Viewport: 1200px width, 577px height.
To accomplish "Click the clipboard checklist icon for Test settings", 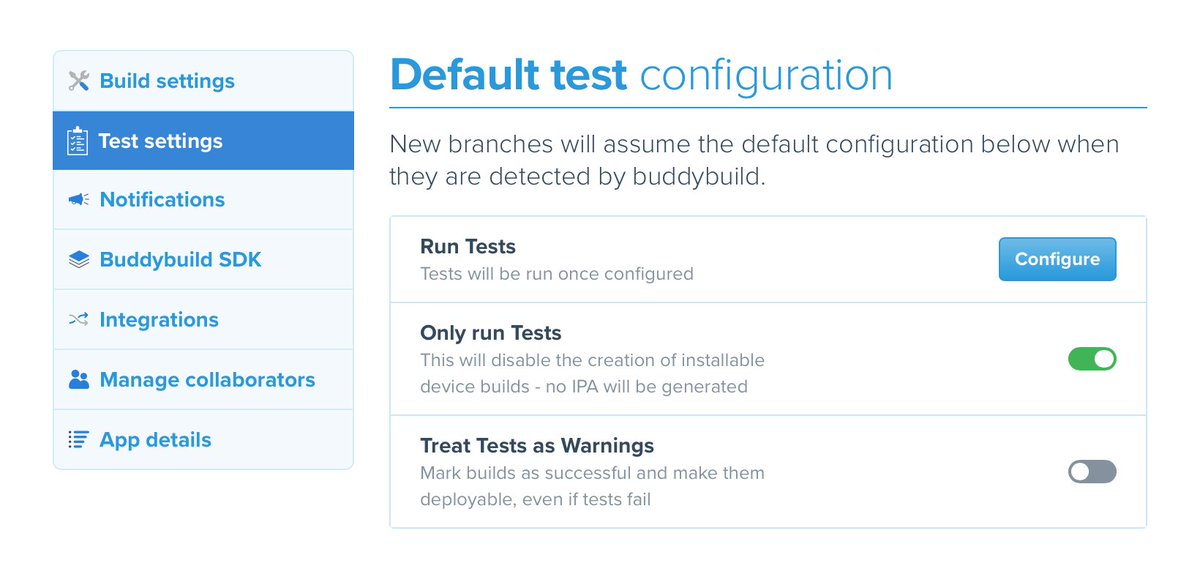I will [77, 141].
